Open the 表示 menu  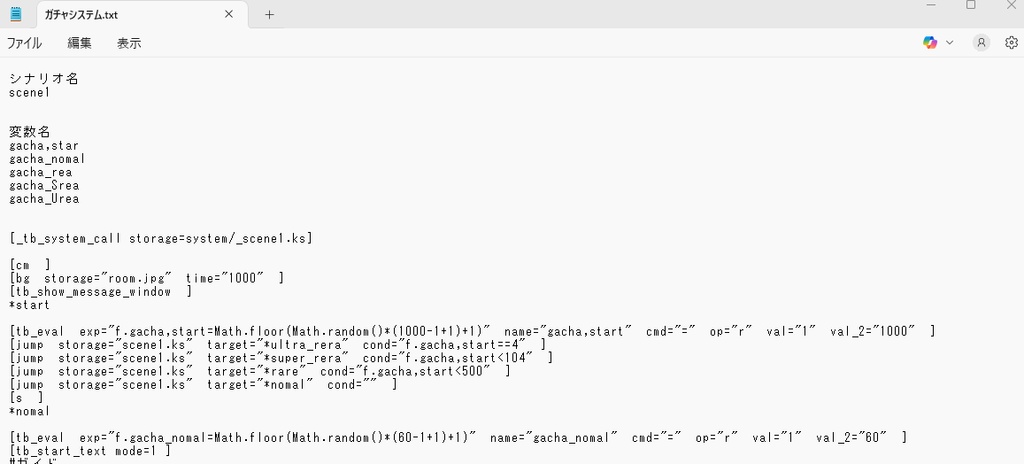point(129,43)
